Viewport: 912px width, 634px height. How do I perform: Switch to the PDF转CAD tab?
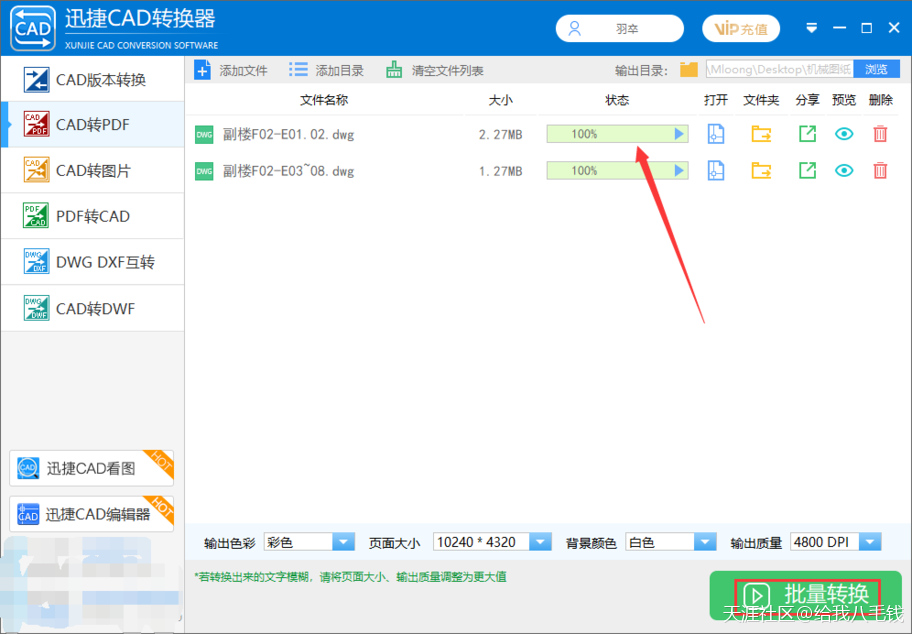(91, 216)
